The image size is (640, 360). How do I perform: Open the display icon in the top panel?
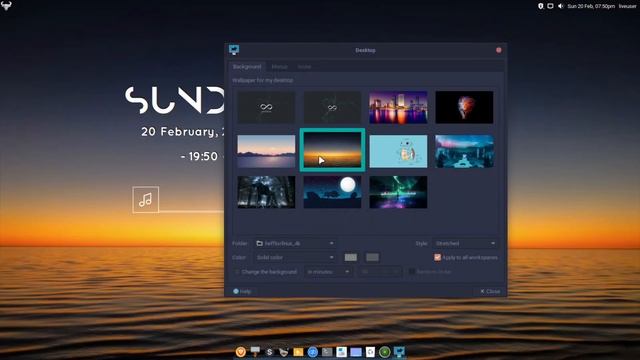(550, 6)
